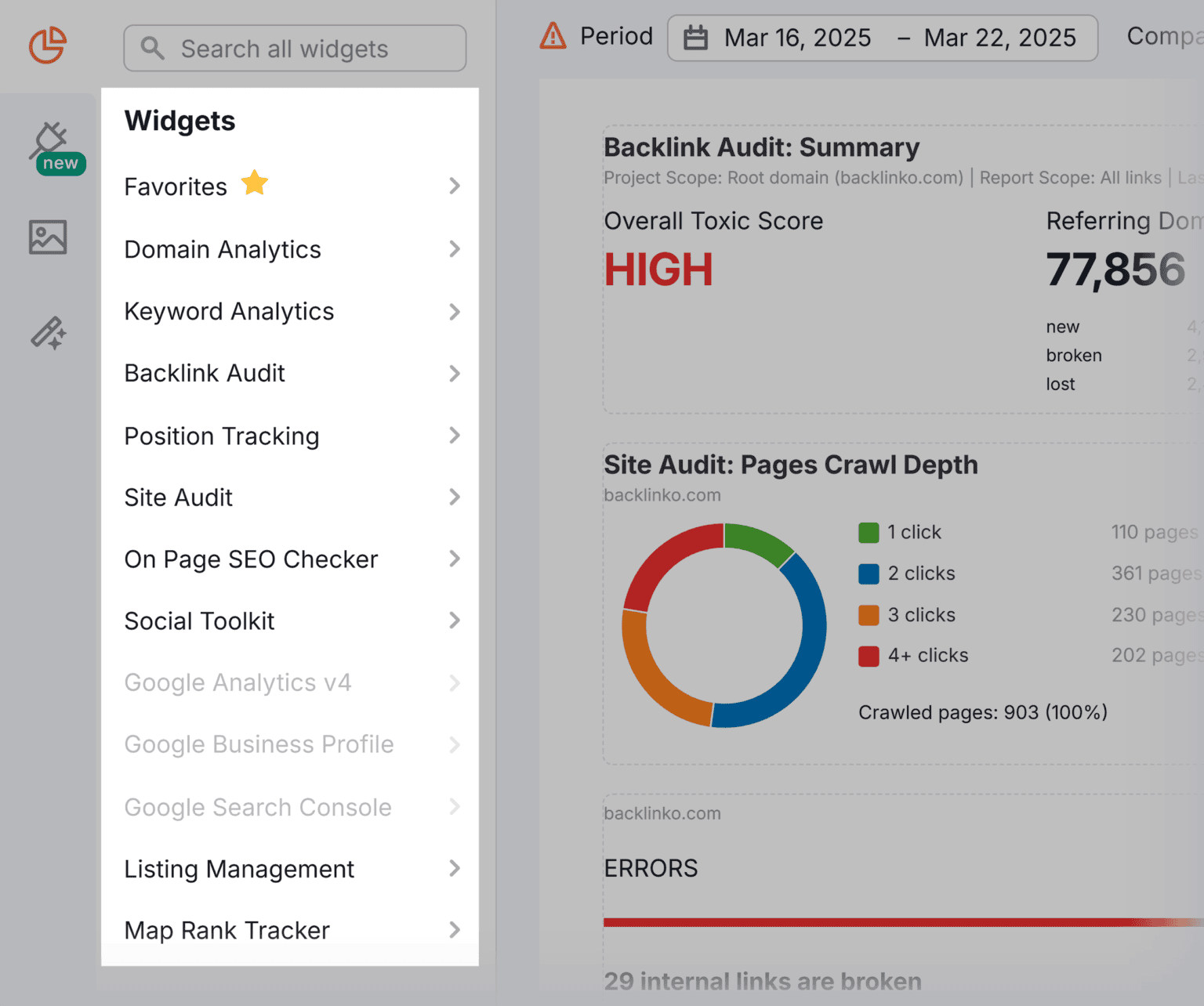Click the magnifying glass search icon
The width and height of the screenshot is (1204, 1006).
click(152, 49)
